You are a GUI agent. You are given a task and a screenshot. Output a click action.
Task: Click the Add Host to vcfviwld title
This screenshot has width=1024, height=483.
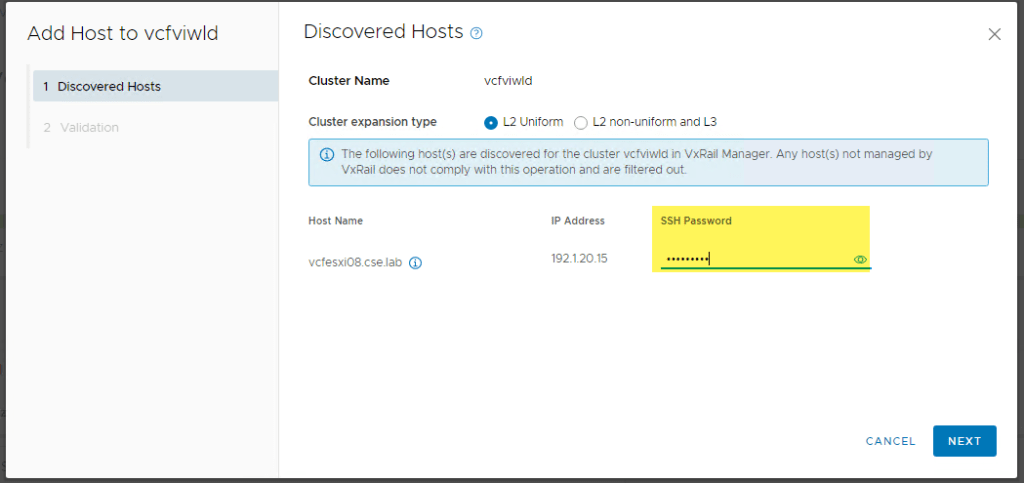tap(123, 34)
